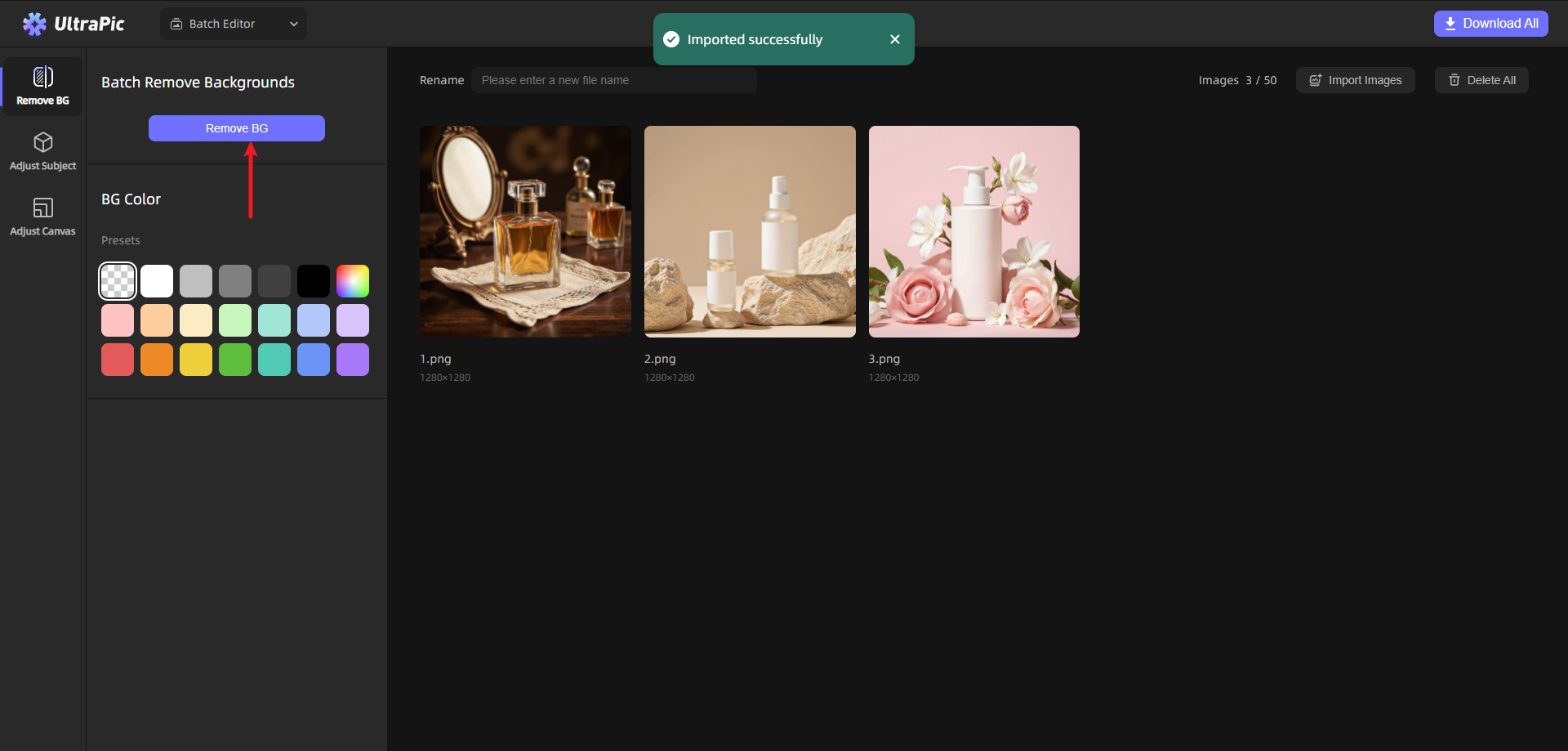Open the Adjust Canvas sidebar tab
Viewport: 1568px width, 751px height.
click(42, 217)
